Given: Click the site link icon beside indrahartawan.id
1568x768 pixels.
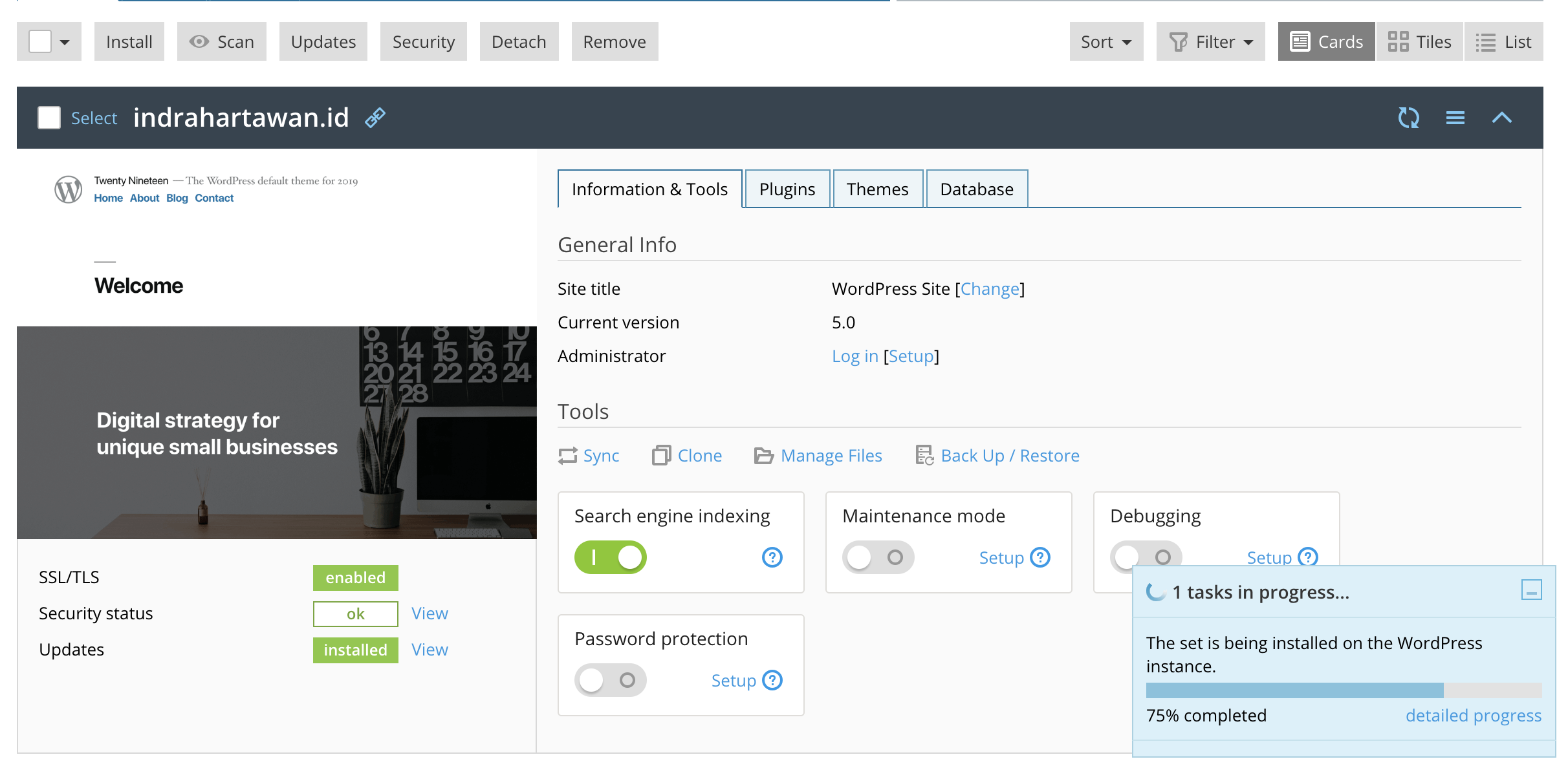Looking at the screenshot, I should pos(375,118).
